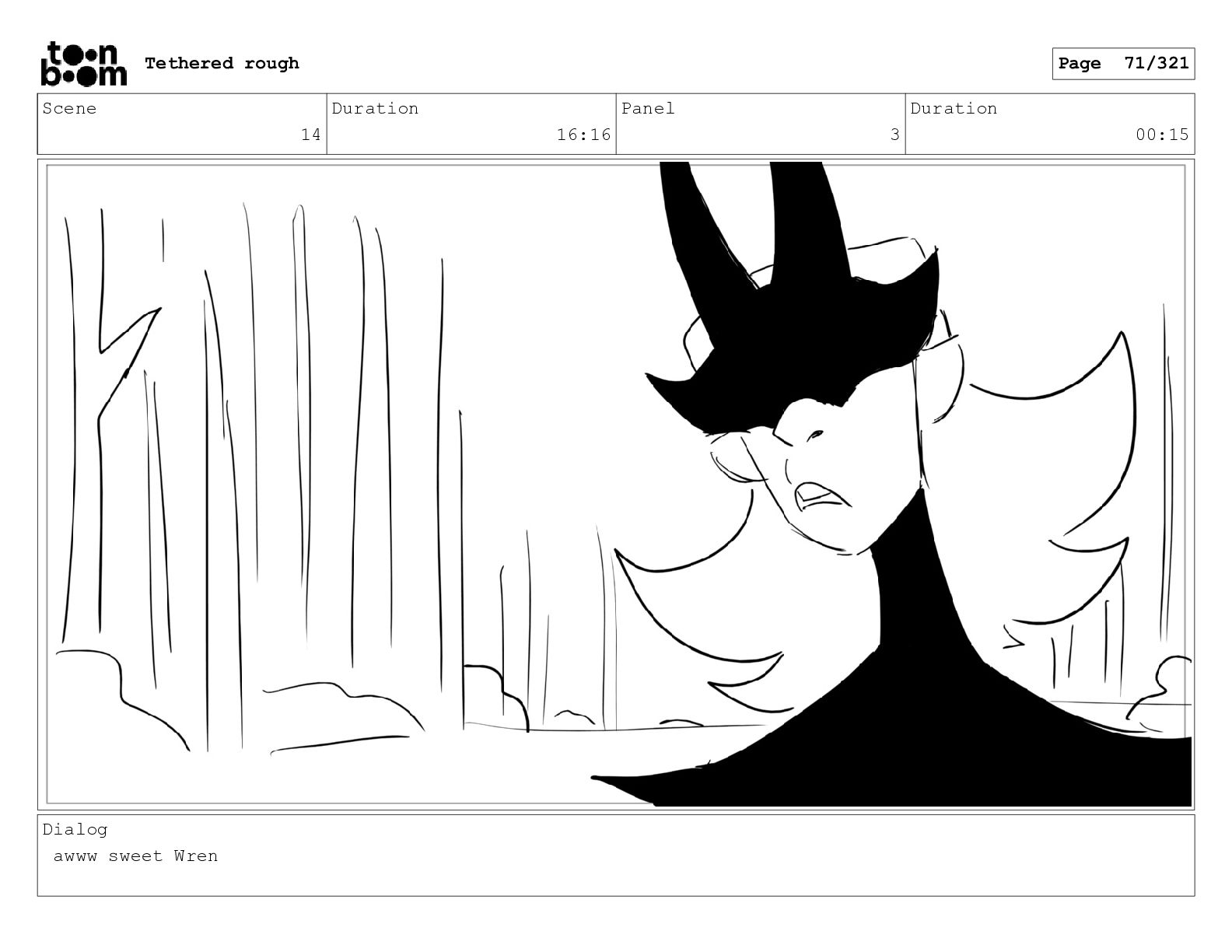This screenshot has width=1232, height=952.
Task: Click the scene duration value 16:16
Action: coord(583,135)
